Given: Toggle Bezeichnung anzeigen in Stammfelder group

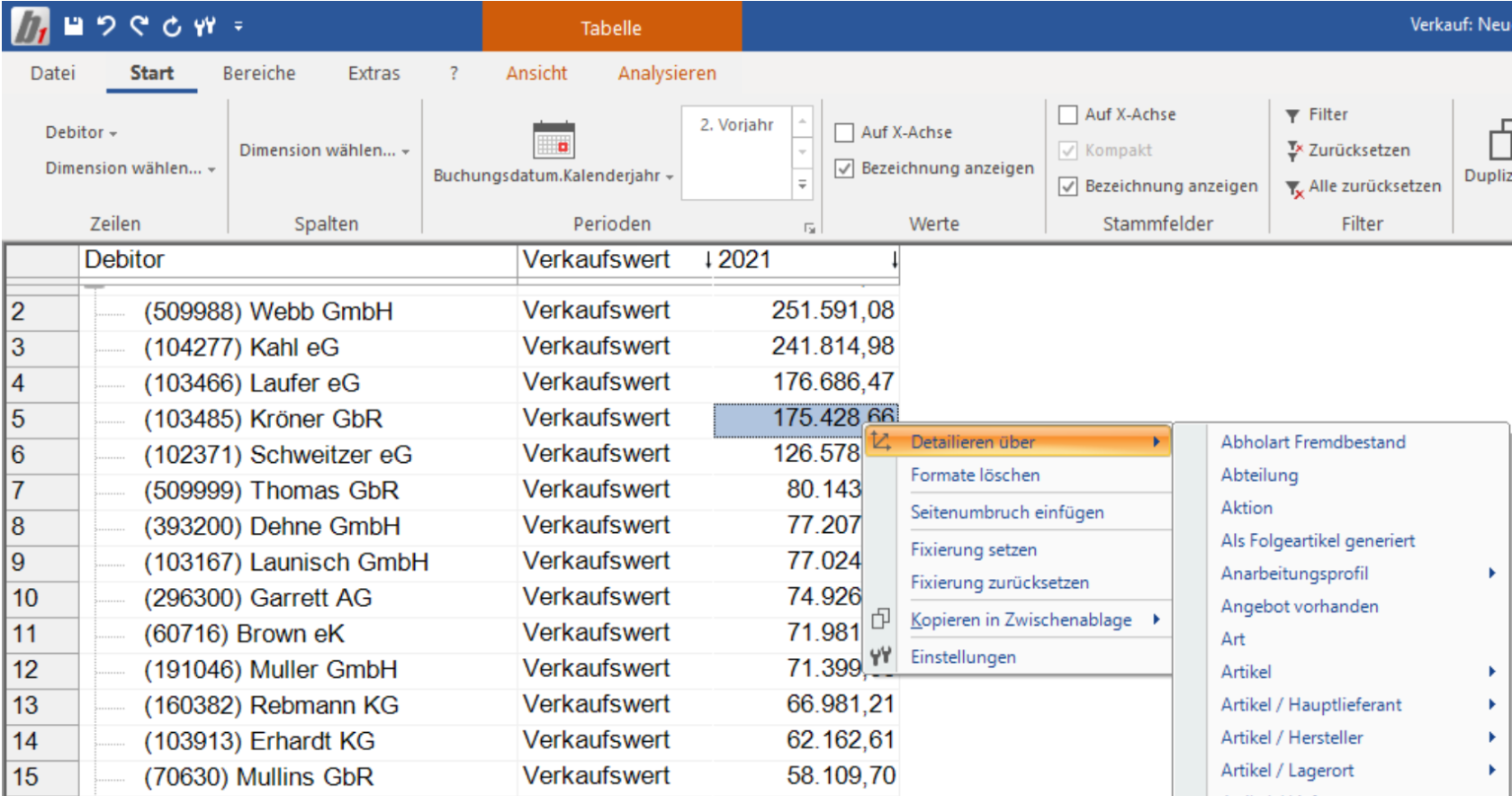Looking at the screenshot, I should coord(1068,186).
